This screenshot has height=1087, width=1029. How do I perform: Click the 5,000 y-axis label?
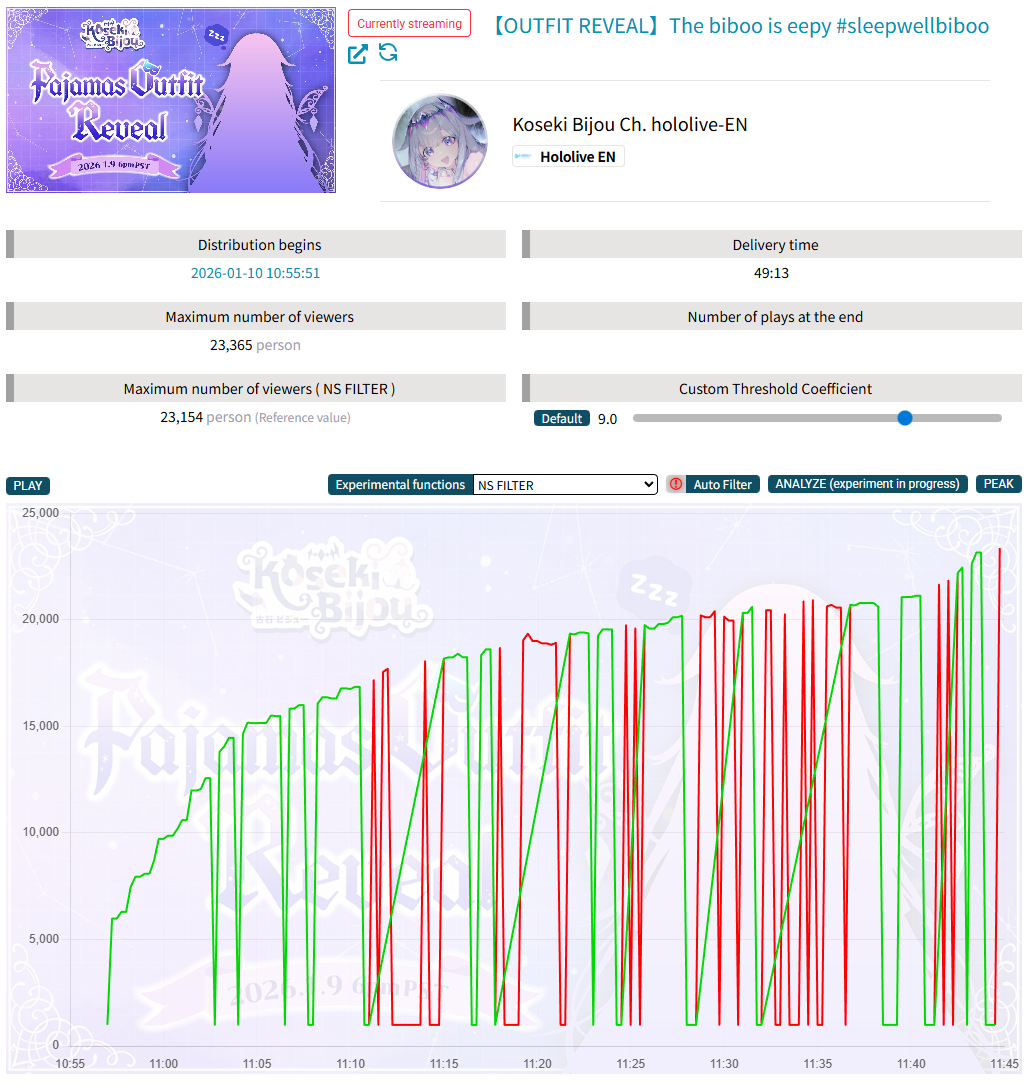44,939
